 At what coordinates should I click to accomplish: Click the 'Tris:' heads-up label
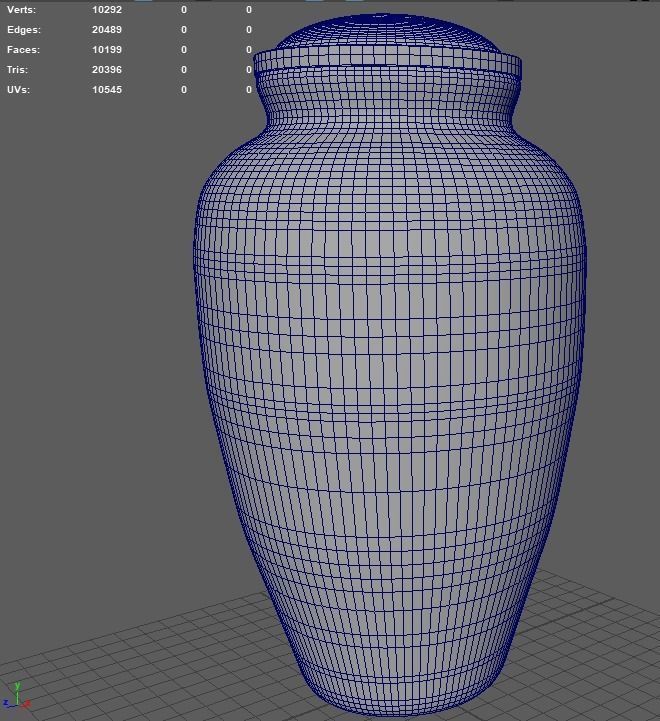(17, 70)
